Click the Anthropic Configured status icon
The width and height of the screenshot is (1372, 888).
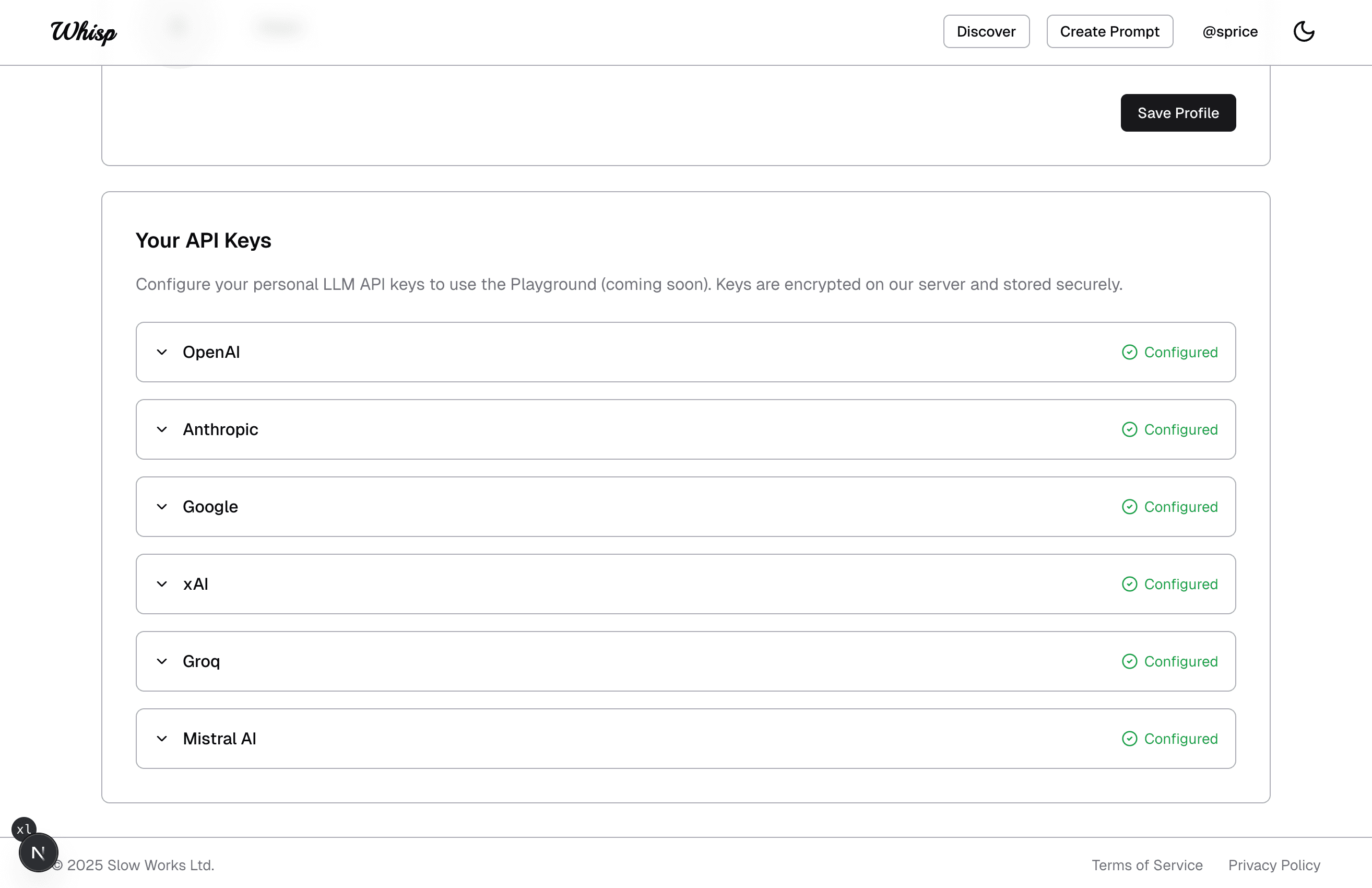click(x=1129, y=429)
